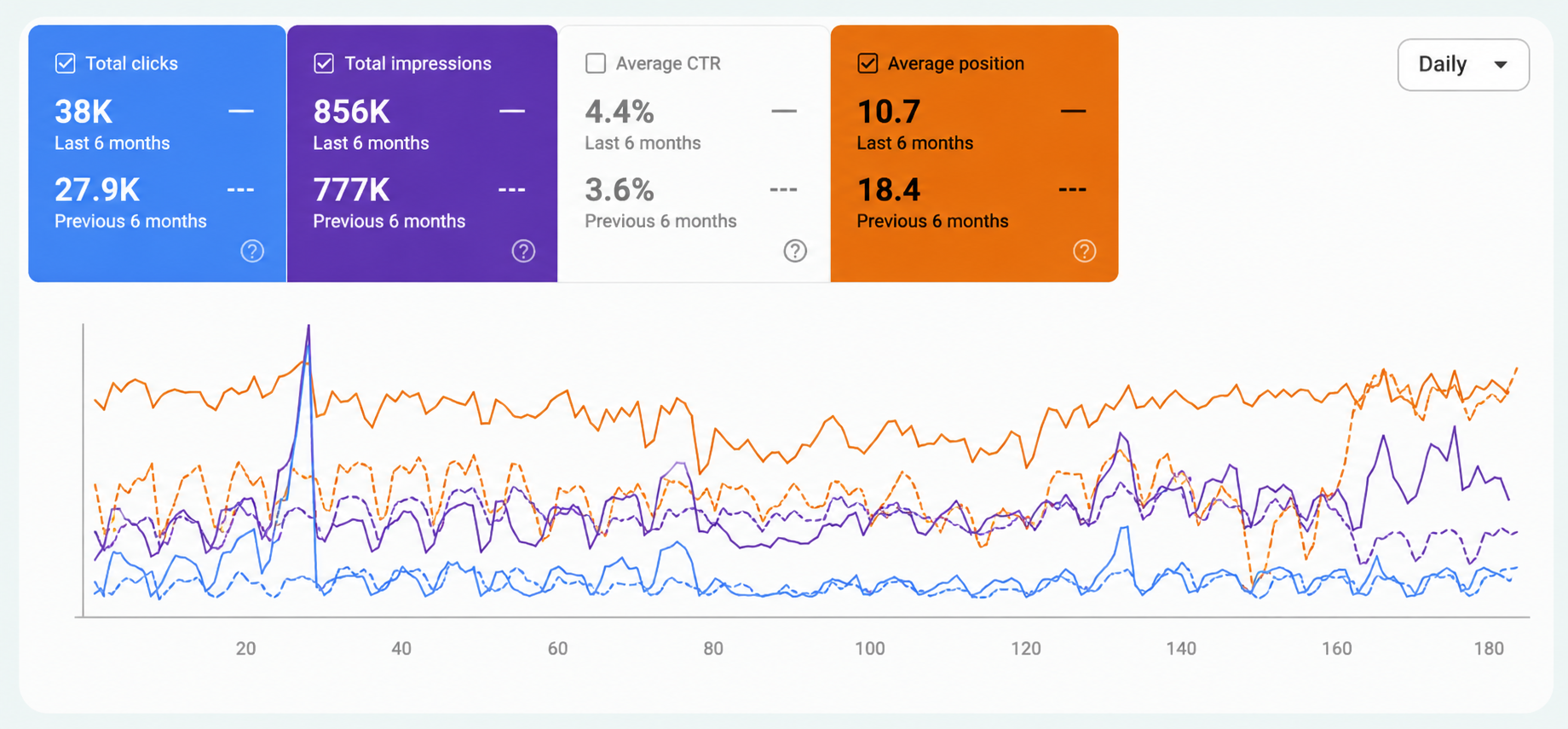Image resolution: width=1568 pixels, height=729 pixels.
Task: Click the 38K total clicks value
Action: pyautogui.click(x=84, y=112)
